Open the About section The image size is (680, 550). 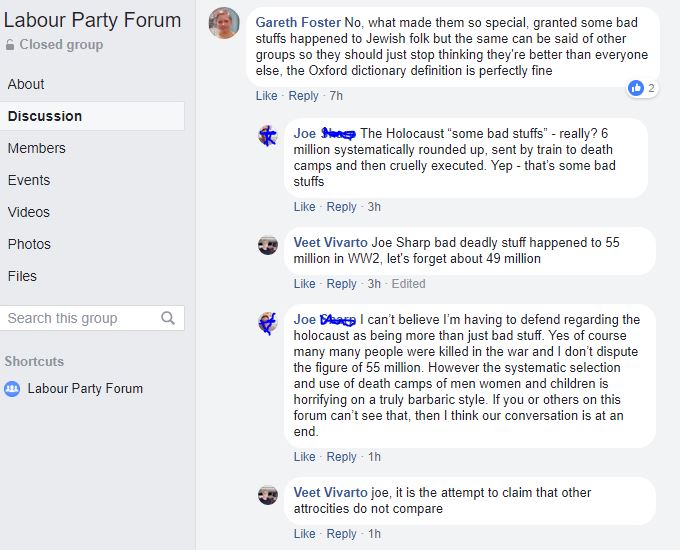[26, 84]
